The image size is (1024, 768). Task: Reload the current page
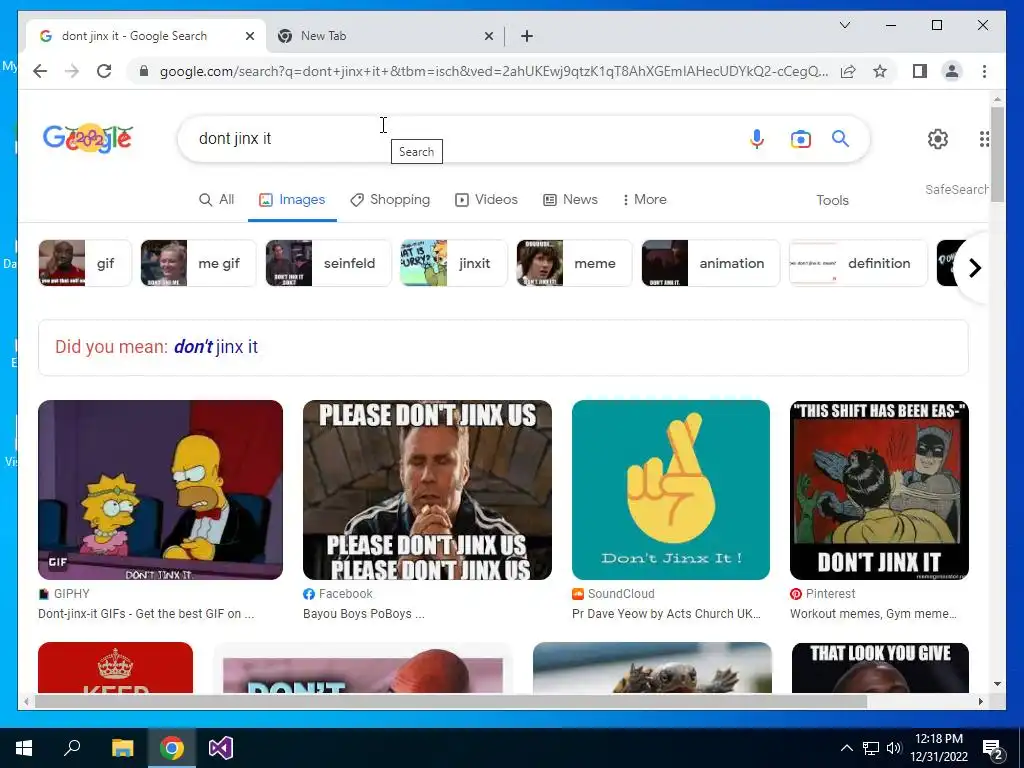pos(104,71)
